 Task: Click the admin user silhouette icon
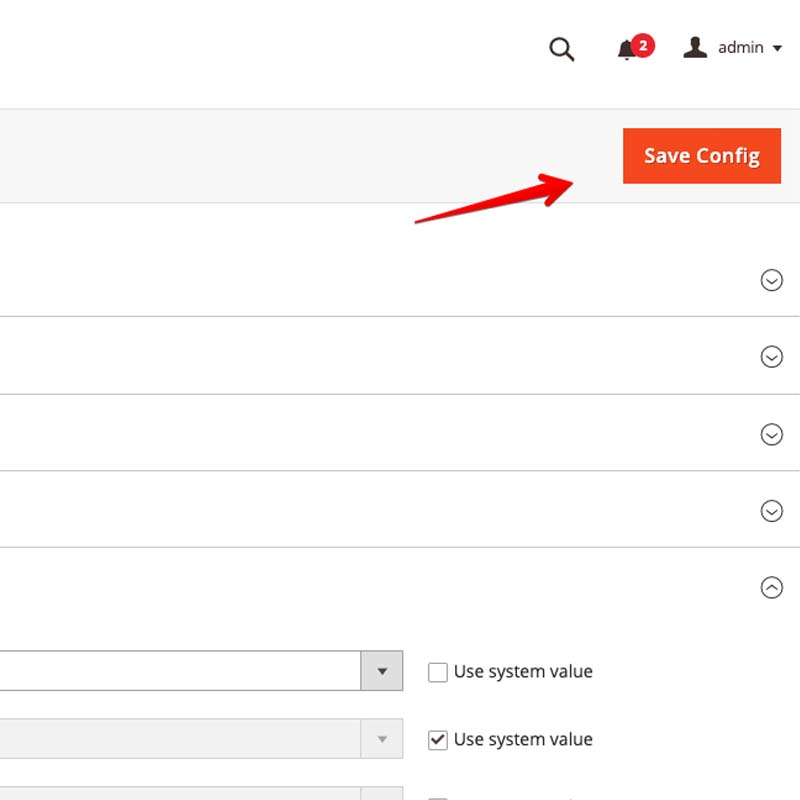point(695,47)
